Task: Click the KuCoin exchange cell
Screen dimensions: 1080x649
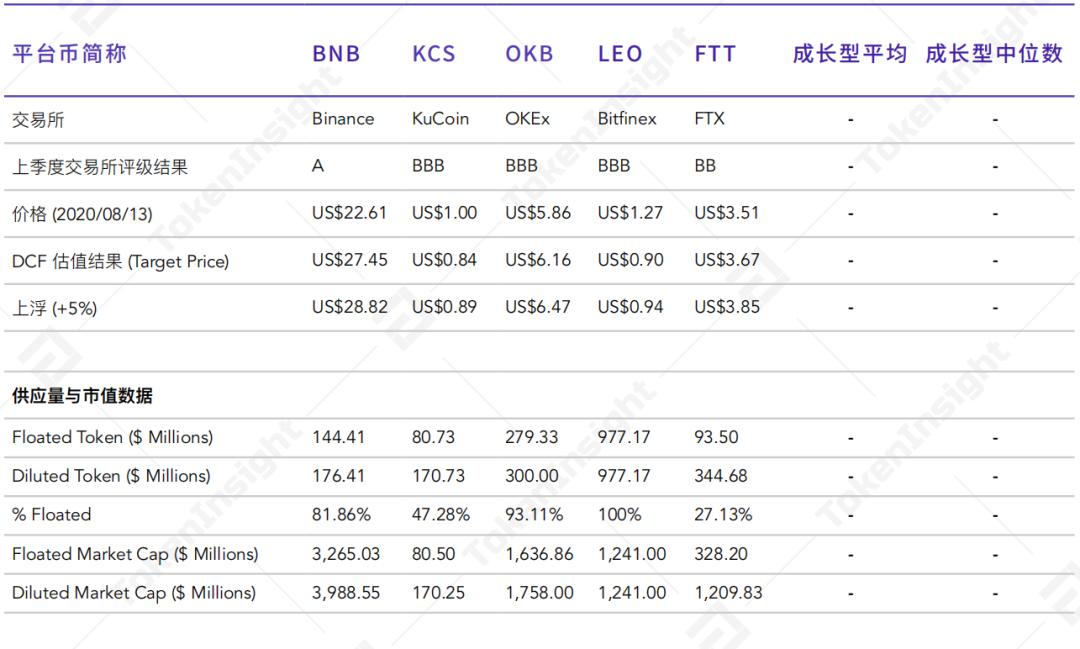Action: click(440, 119)
